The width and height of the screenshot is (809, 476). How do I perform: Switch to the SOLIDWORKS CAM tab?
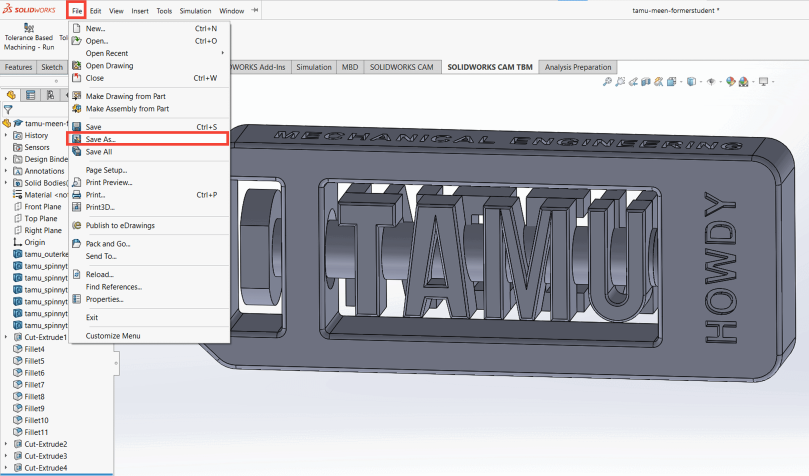[x=402, y=67]
